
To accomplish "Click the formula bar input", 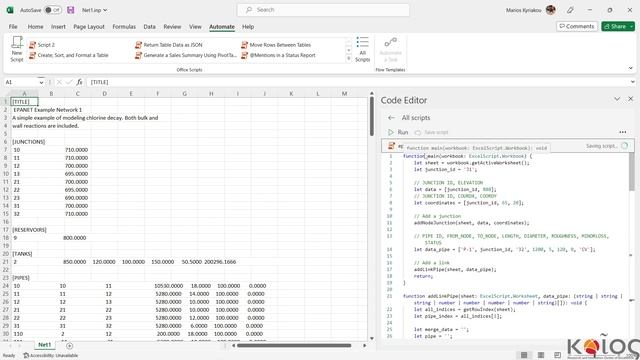I will [x=358, y=82].
